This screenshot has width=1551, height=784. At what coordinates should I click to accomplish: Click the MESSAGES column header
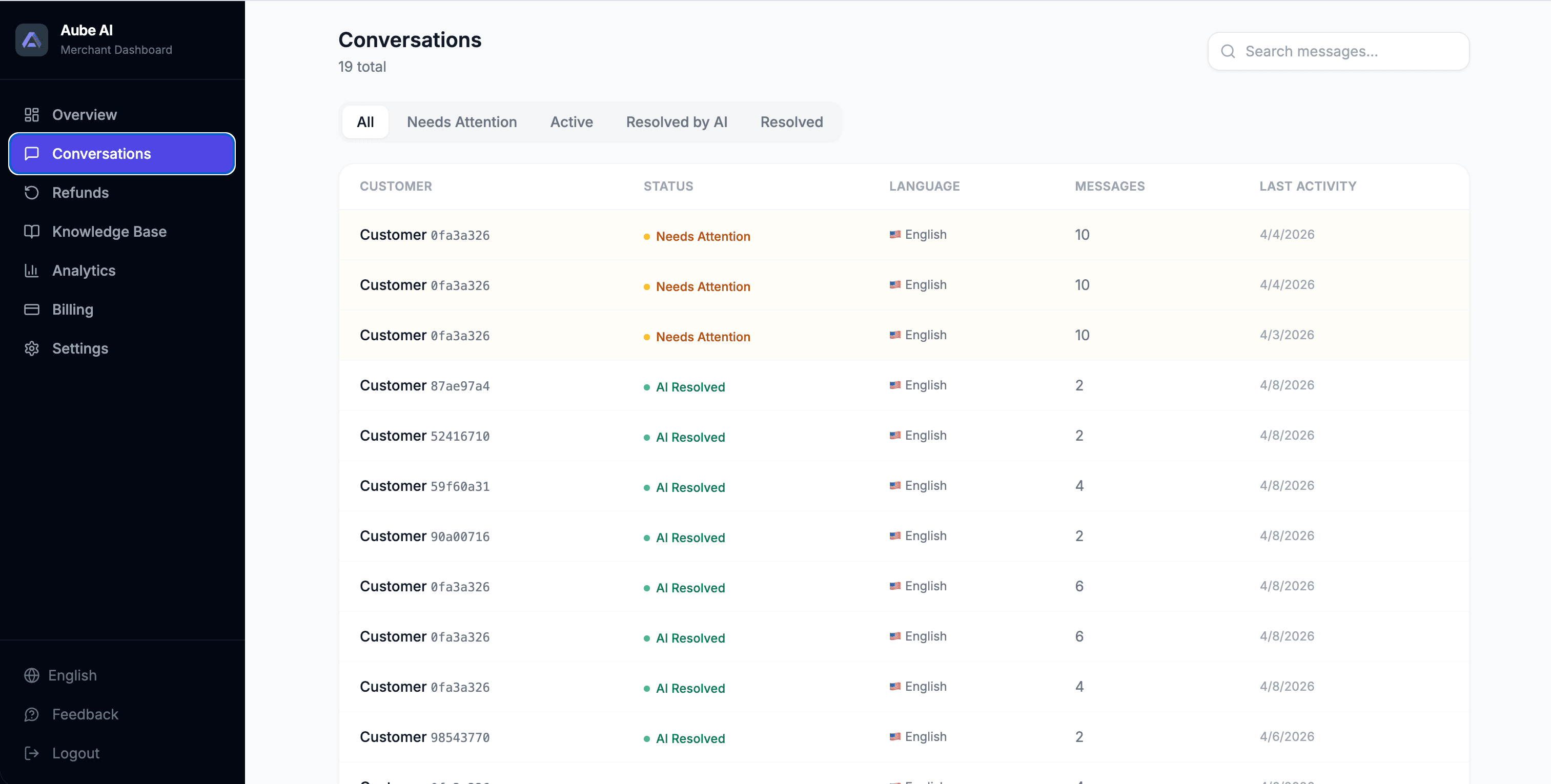click(1110, 186)
